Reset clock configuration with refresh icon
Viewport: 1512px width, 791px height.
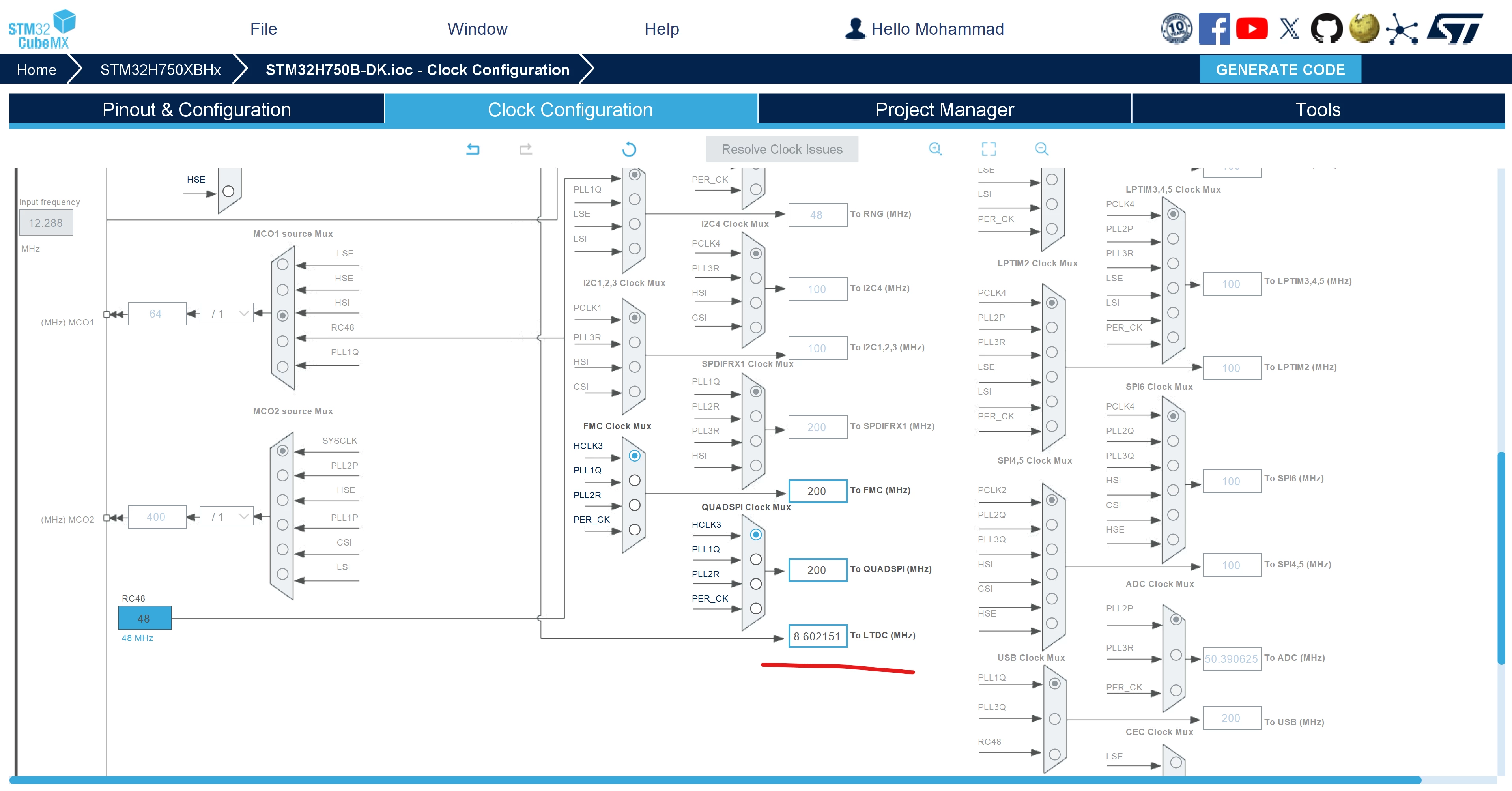(x=629, y=149)
